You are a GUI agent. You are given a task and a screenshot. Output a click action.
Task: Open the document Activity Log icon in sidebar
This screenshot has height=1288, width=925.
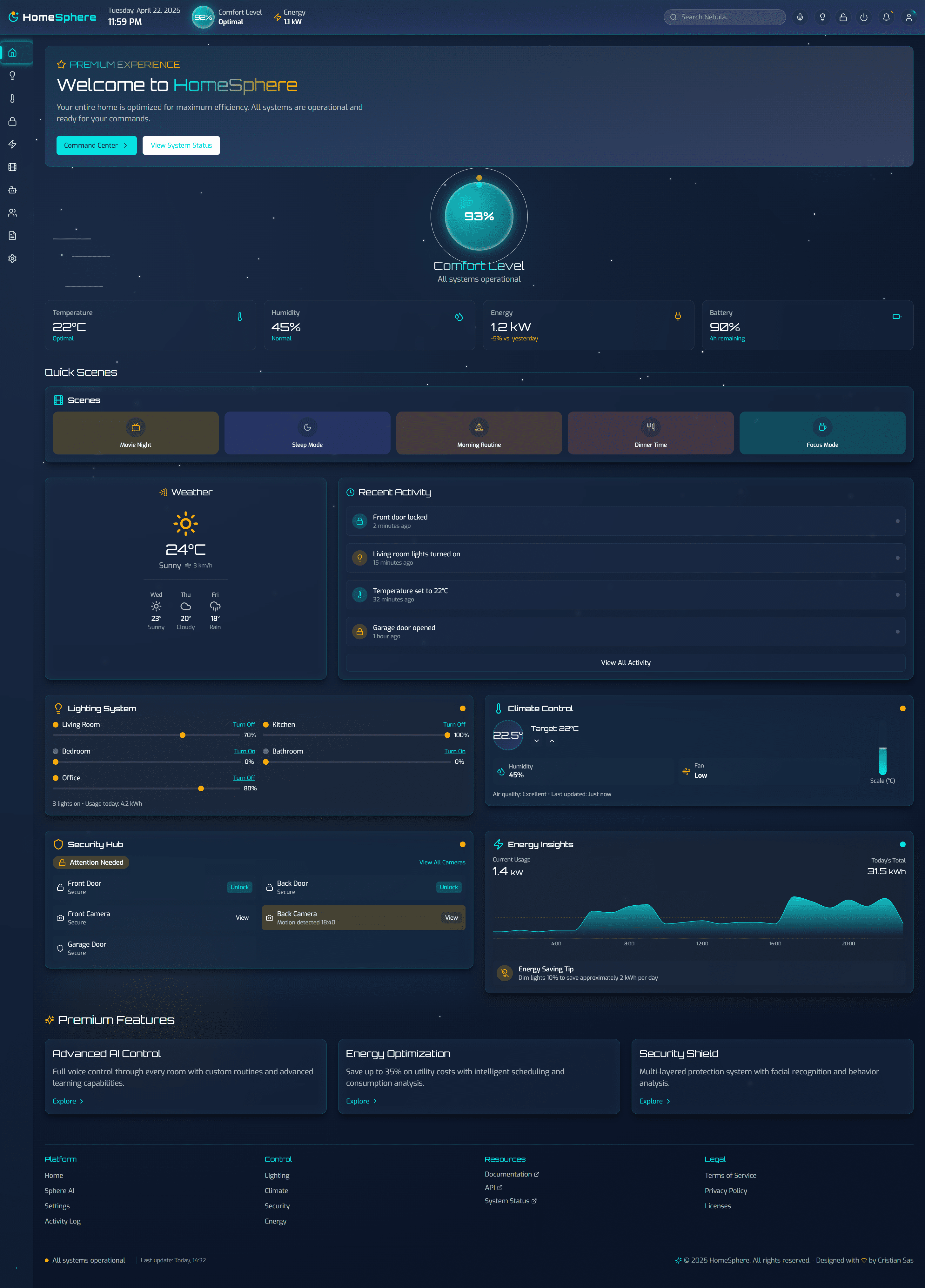click(12, 236)
